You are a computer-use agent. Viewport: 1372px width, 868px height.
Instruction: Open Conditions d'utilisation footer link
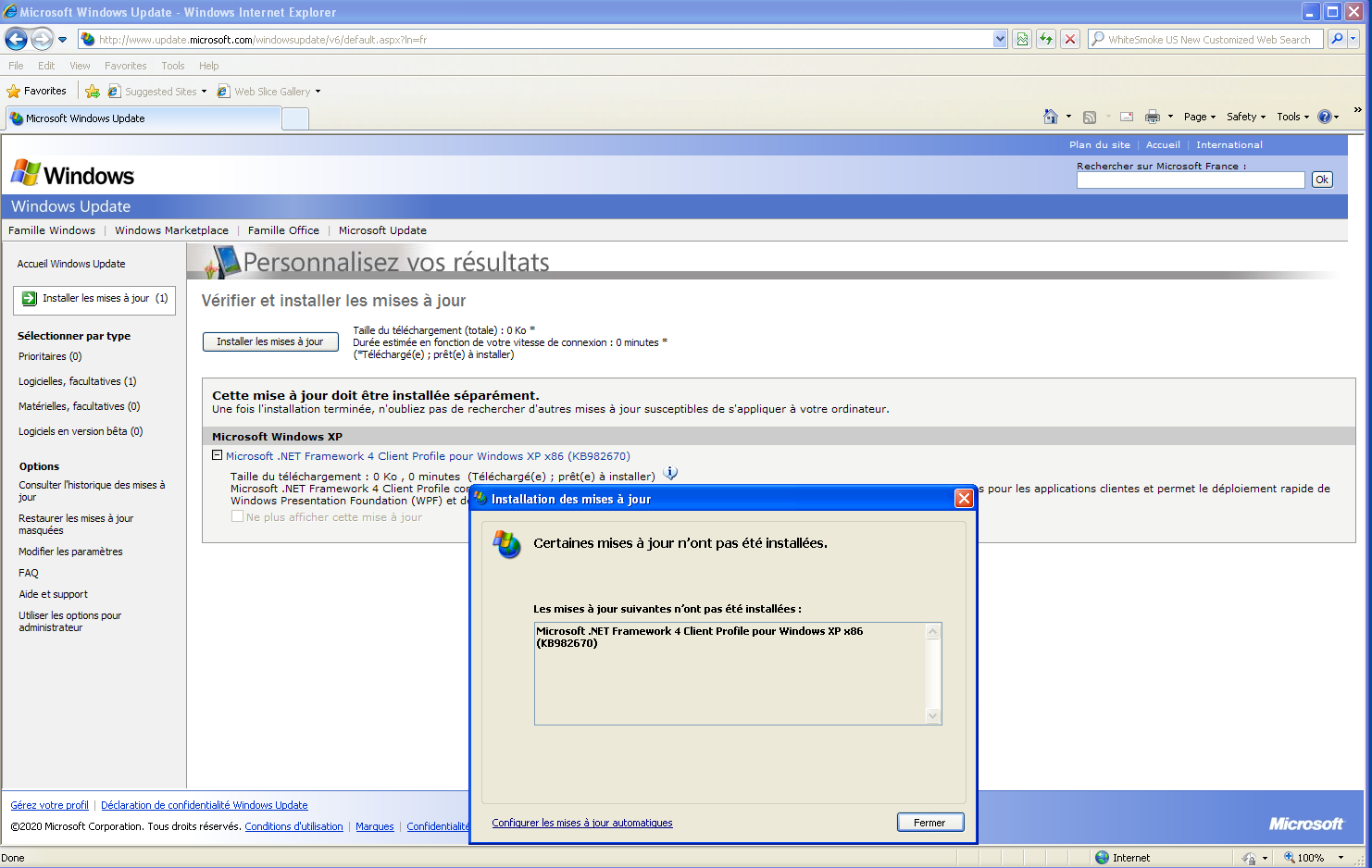coord(293,826)
